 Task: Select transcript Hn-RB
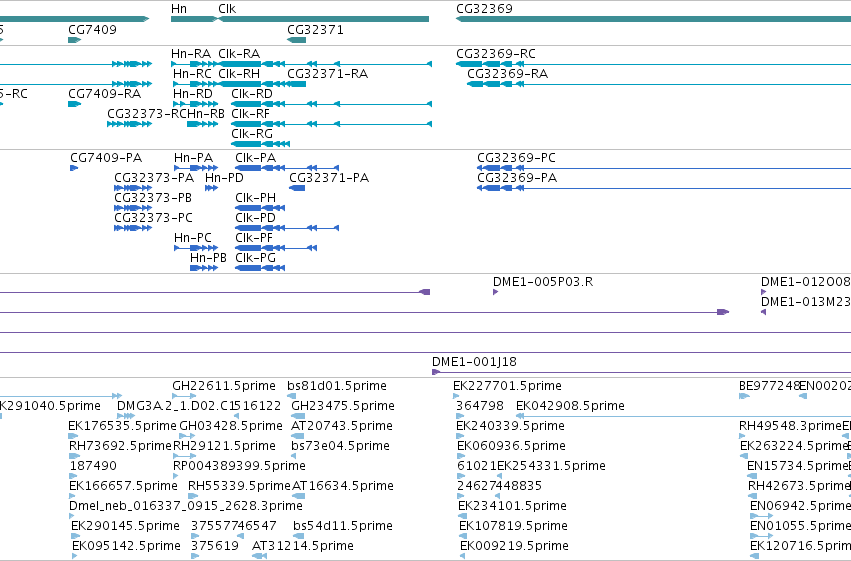pyautogui.click(x=206, y=114)
